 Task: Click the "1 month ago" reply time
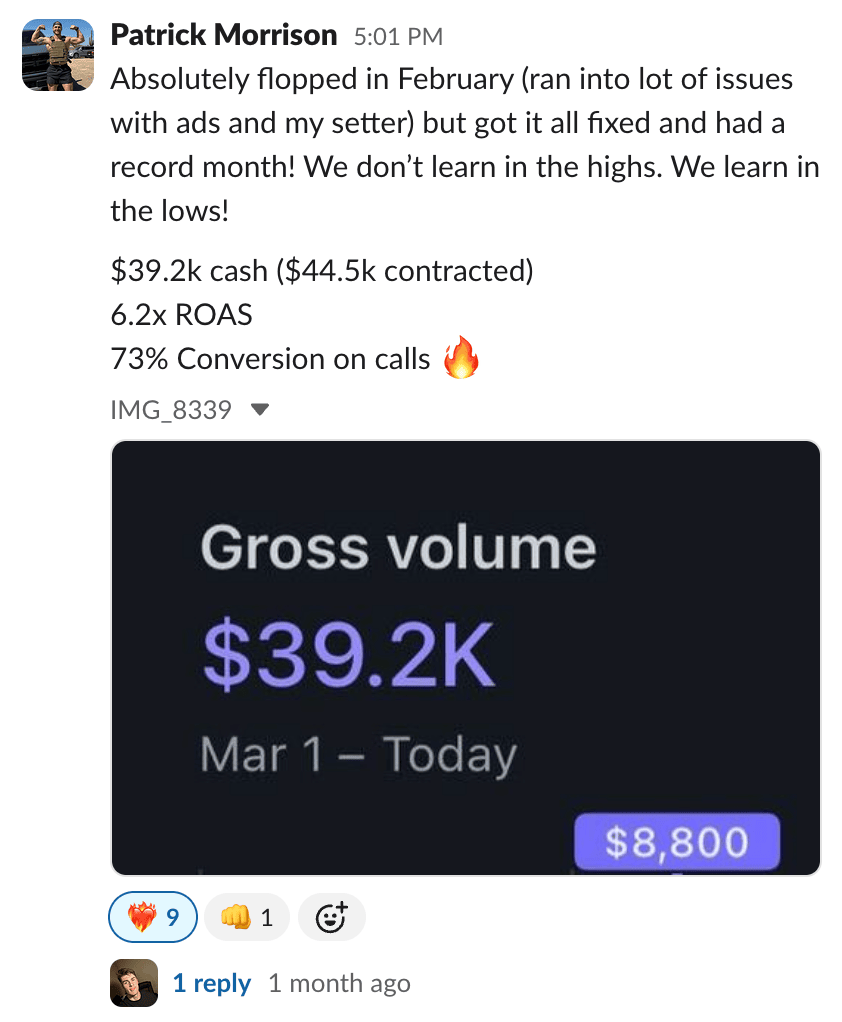click(x=339, y=983)
